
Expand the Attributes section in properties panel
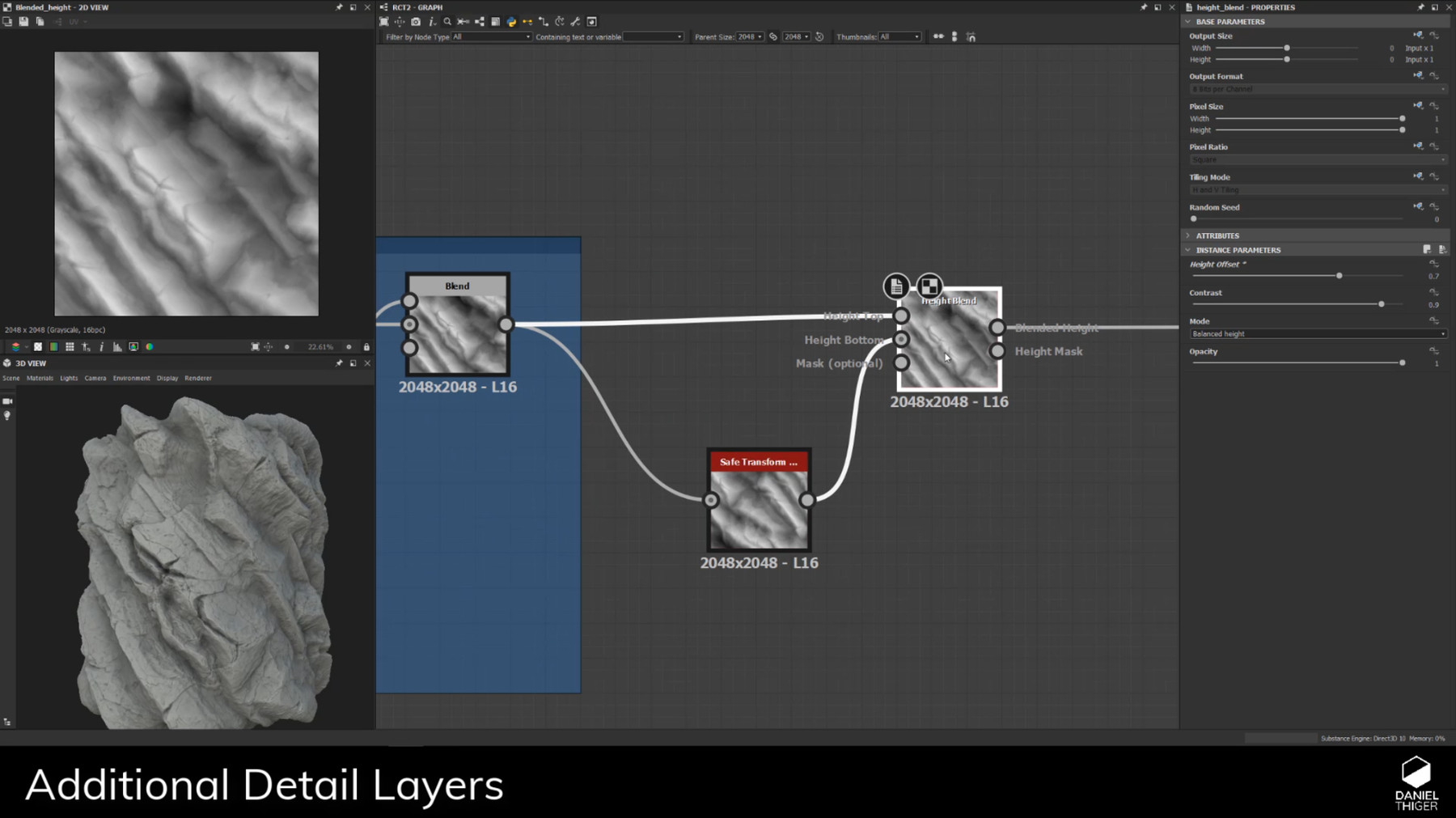click(1188, 235)
